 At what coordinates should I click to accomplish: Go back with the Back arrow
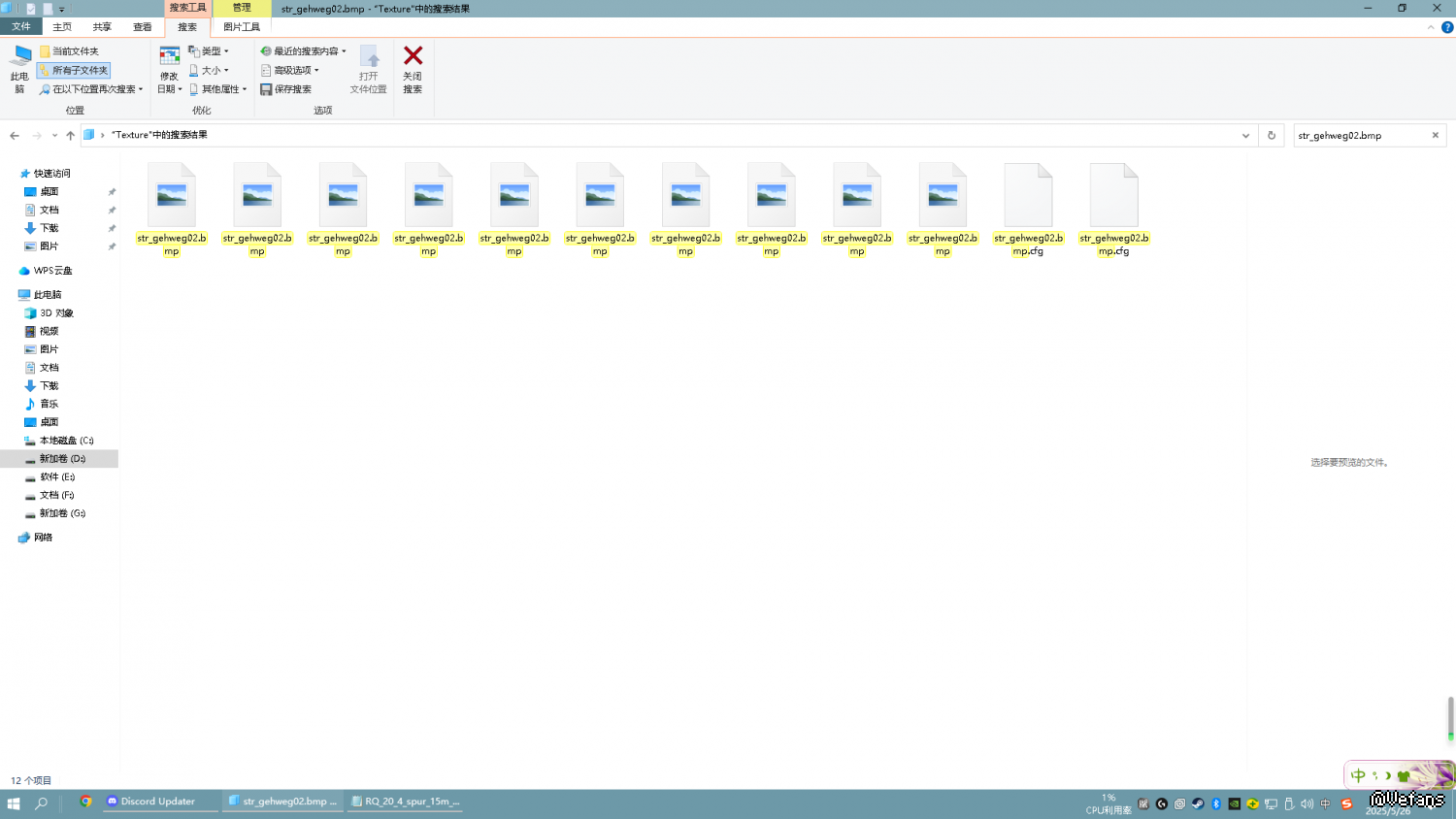coord(15,136)
